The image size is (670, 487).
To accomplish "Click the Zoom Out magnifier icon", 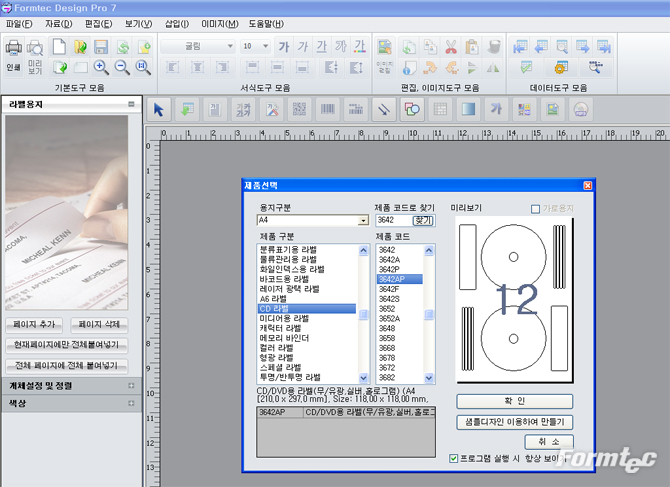I will point(122,67).
